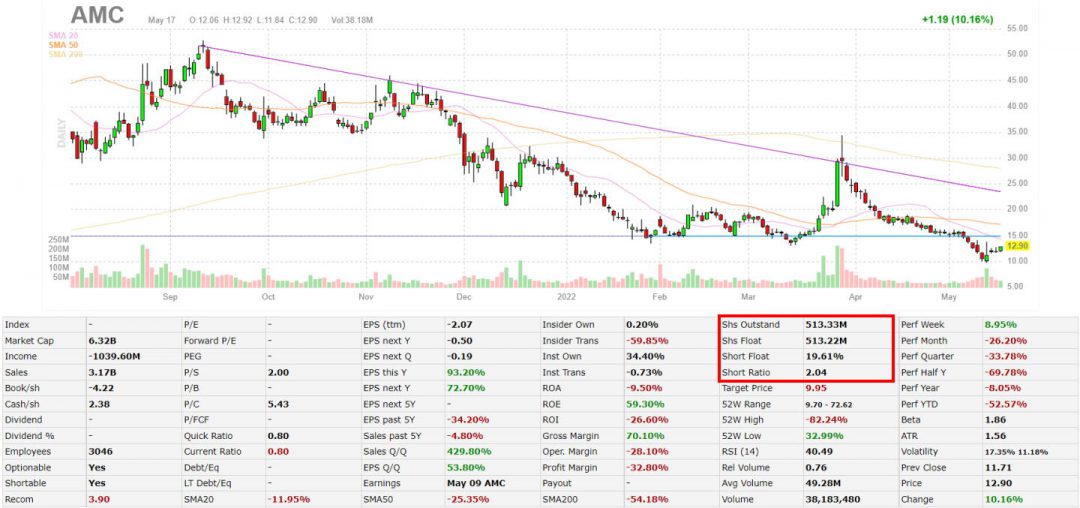Click the Profit Margin value -32.80%

pos(646,467)
